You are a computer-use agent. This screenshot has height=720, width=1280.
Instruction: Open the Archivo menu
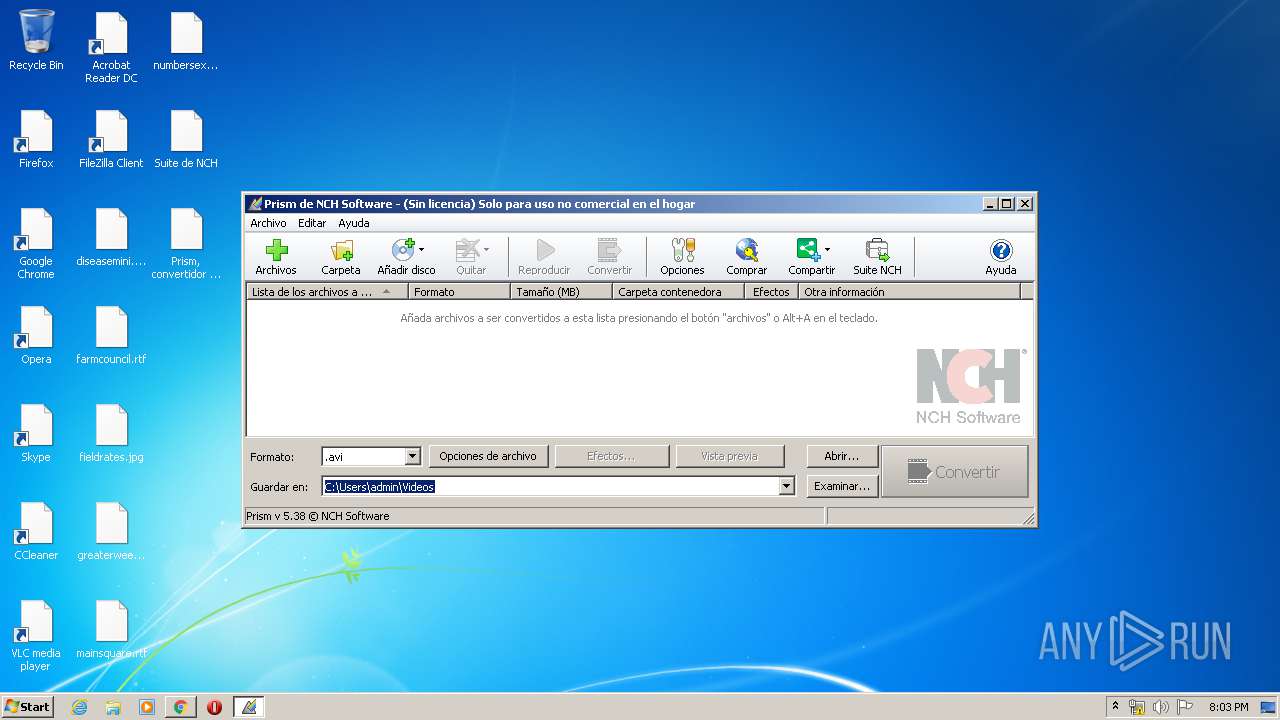(268, 223)
